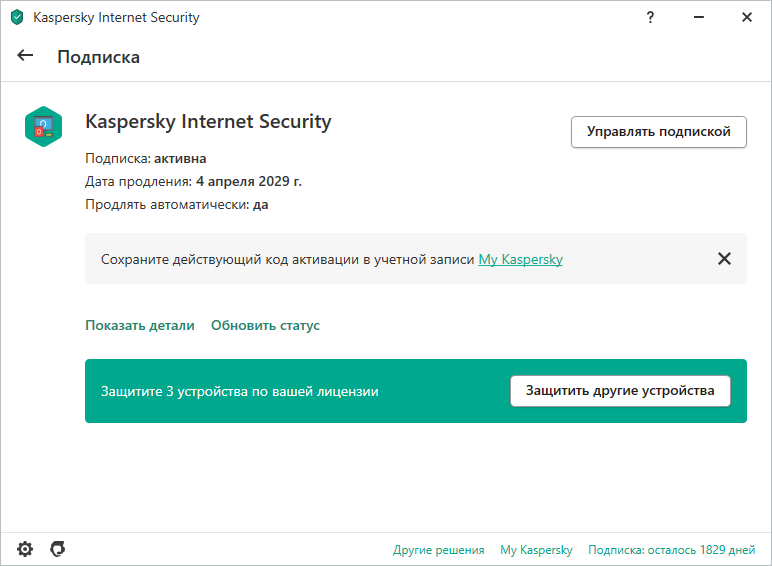Open the support headset icon in footer

click(x=58, y=549)
